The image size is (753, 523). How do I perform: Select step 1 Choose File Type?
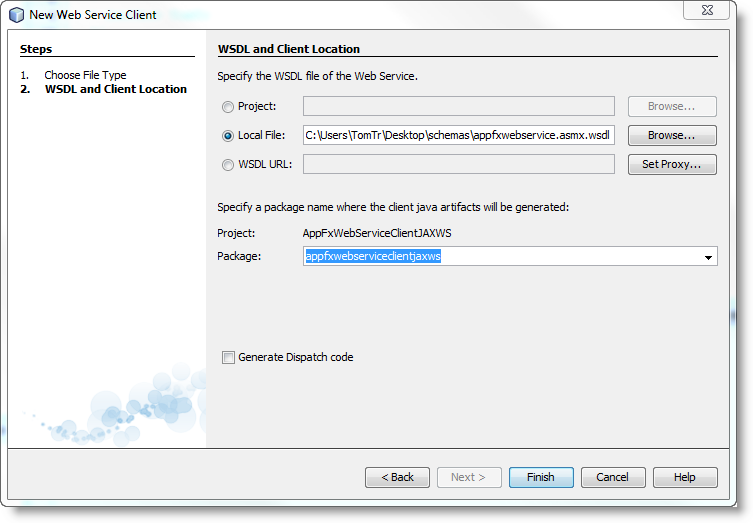(x=85, y=75)
